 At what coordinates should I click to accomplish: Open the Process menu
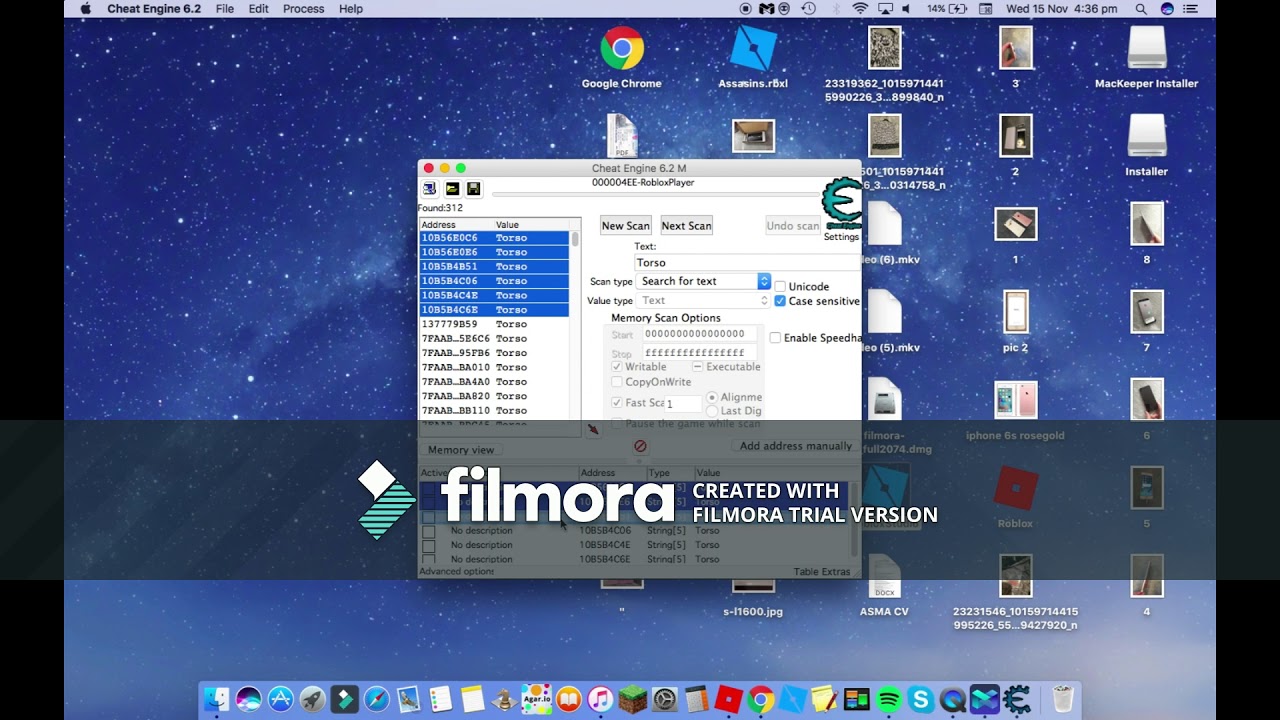(x=303, y=8)
